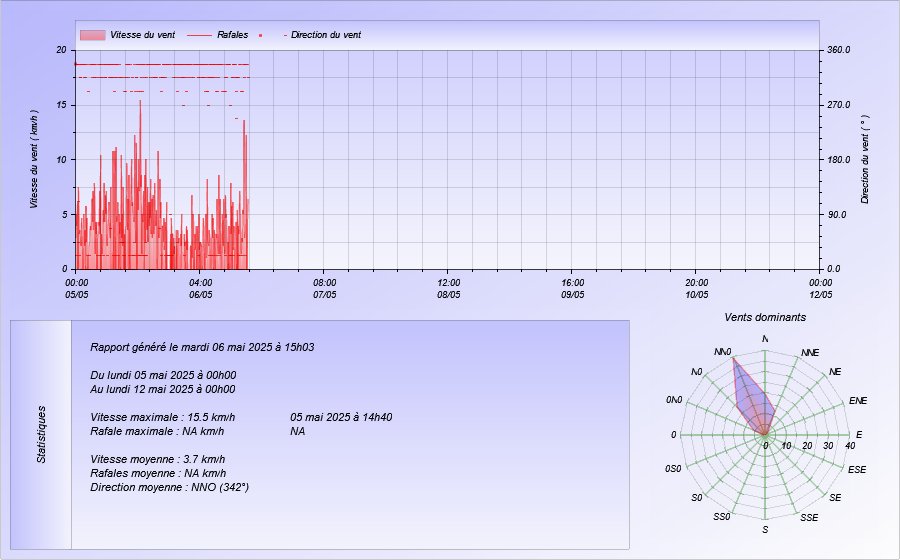
Task: Click the Du lundi 05 mai 2025 line
Action: pos(163,375)
